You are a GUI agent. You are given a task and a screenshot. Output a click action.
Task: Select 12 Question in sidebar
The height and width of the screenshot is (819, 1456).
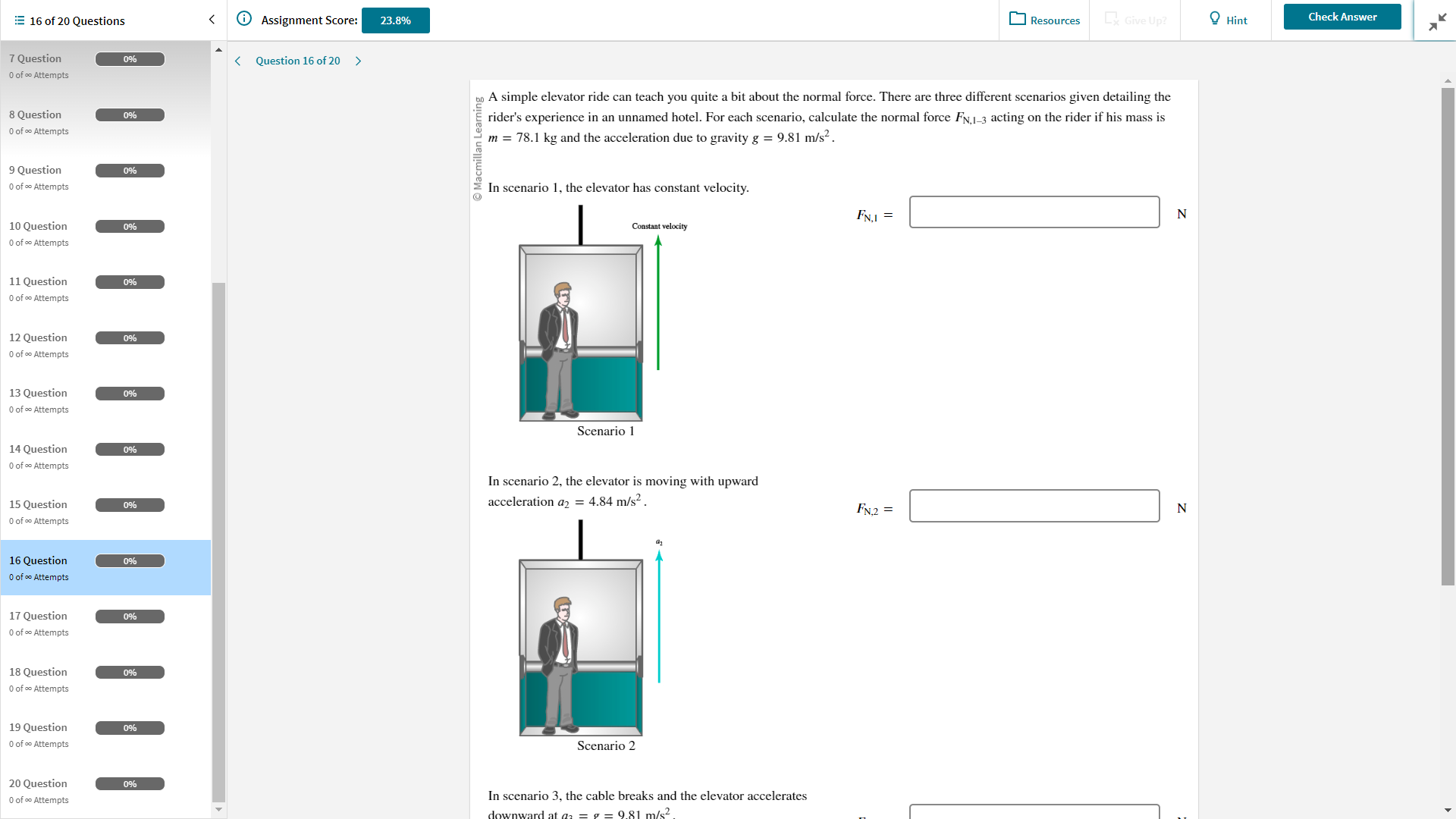[38, 337]
